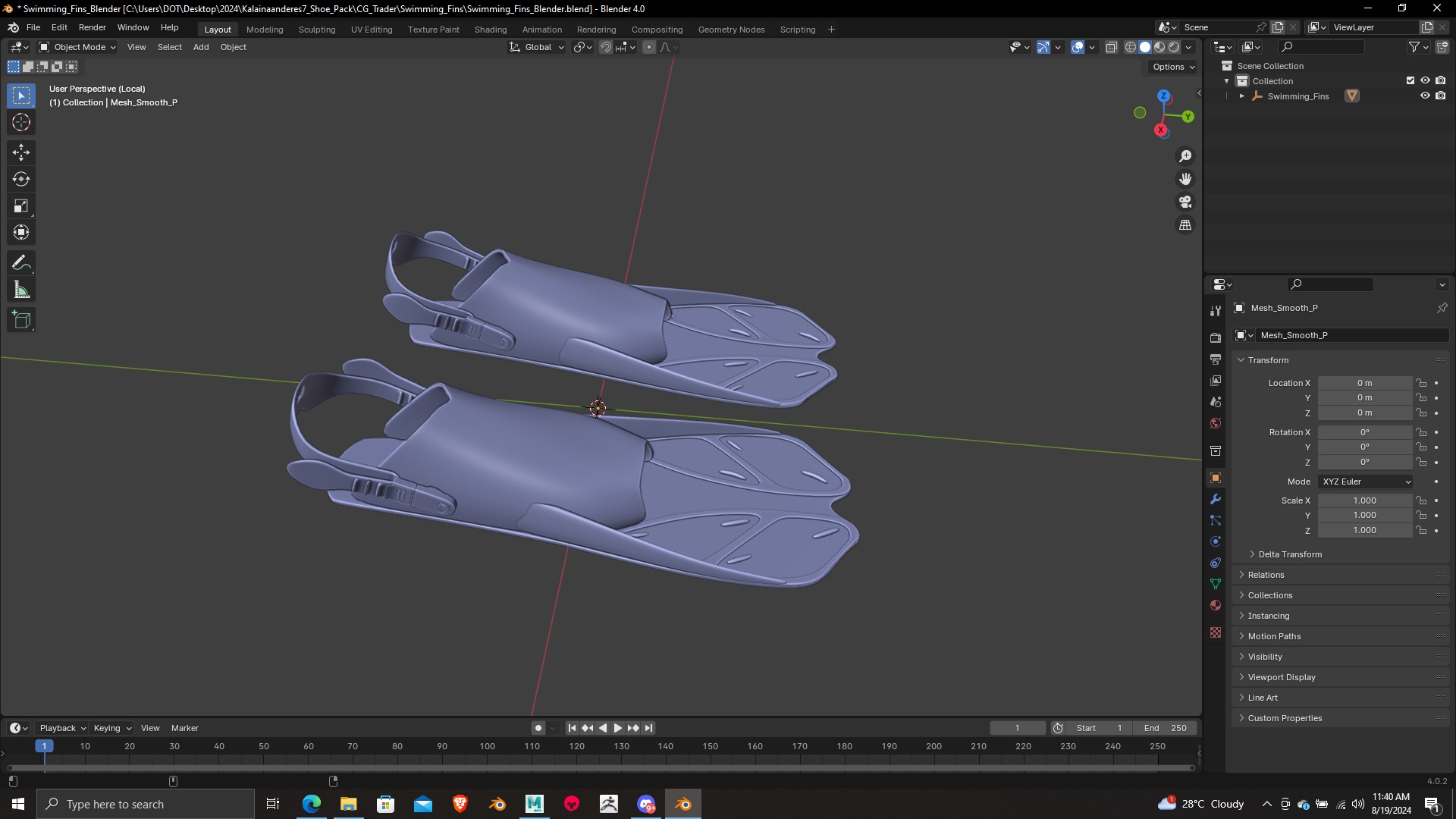Activate the Rotate tool

21,179
